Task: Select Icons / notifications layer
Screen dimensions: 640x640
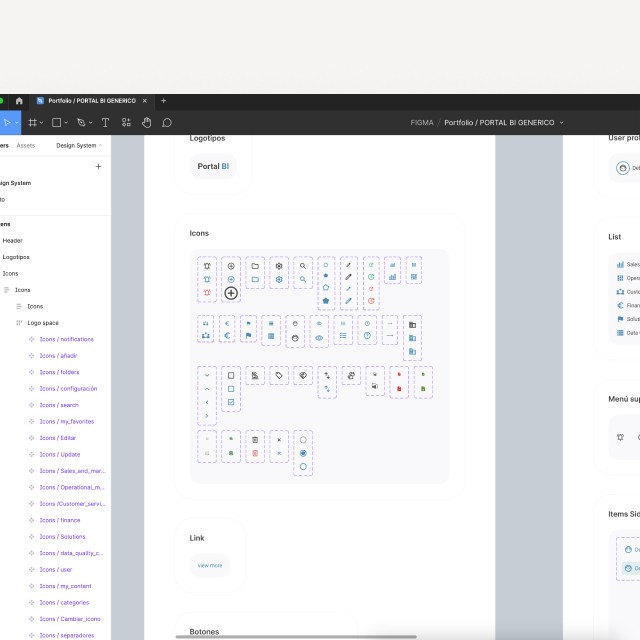Action: [x=67, y=339]
